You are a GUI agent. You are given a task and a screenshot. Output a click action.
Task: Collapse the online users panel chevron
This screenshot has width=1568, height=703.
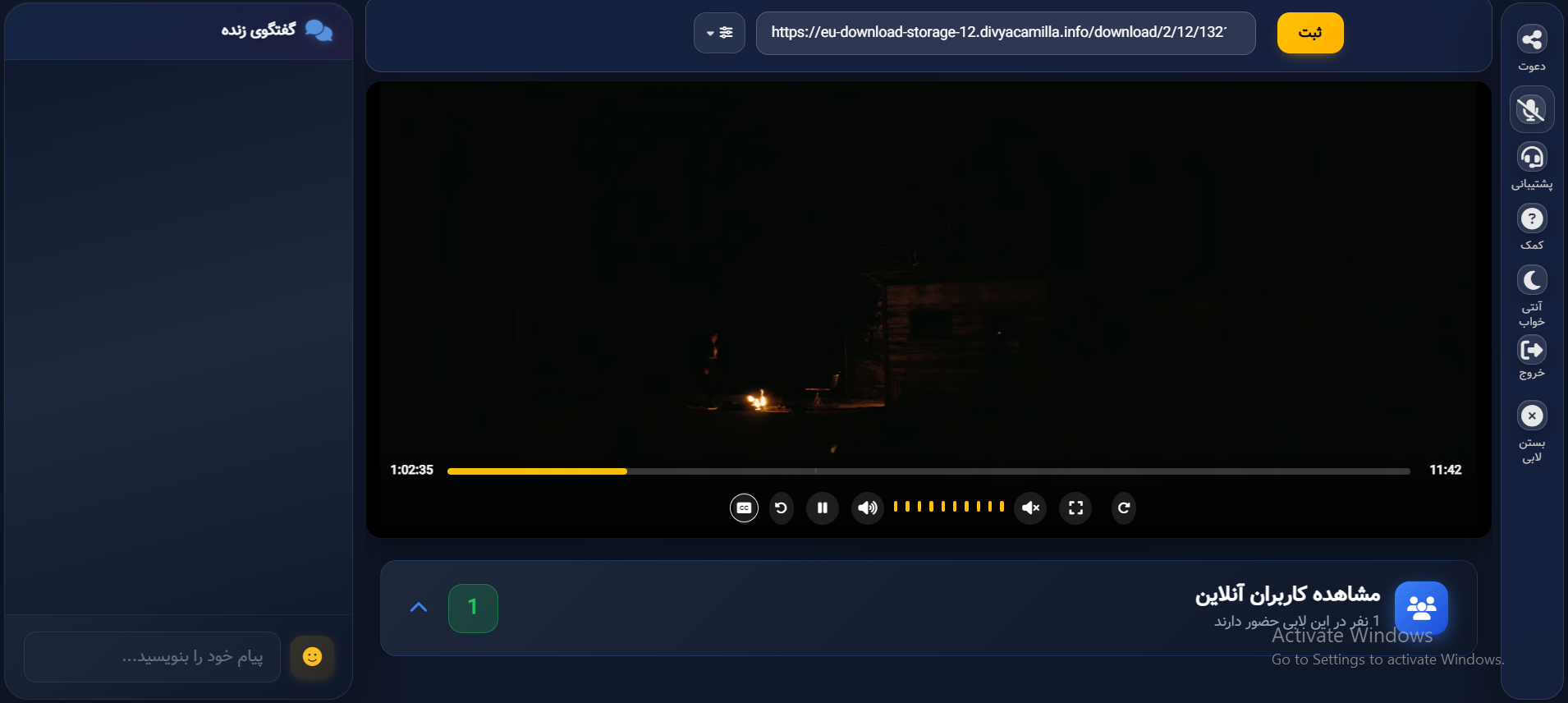pyautogui.click(x=419, y=608)
